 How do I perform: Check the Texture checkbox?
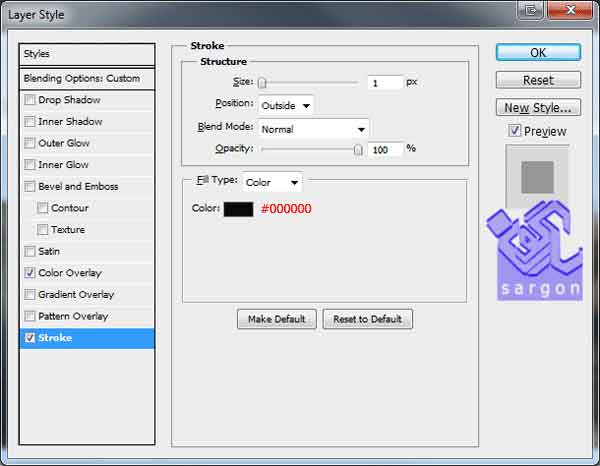(42, 230)
